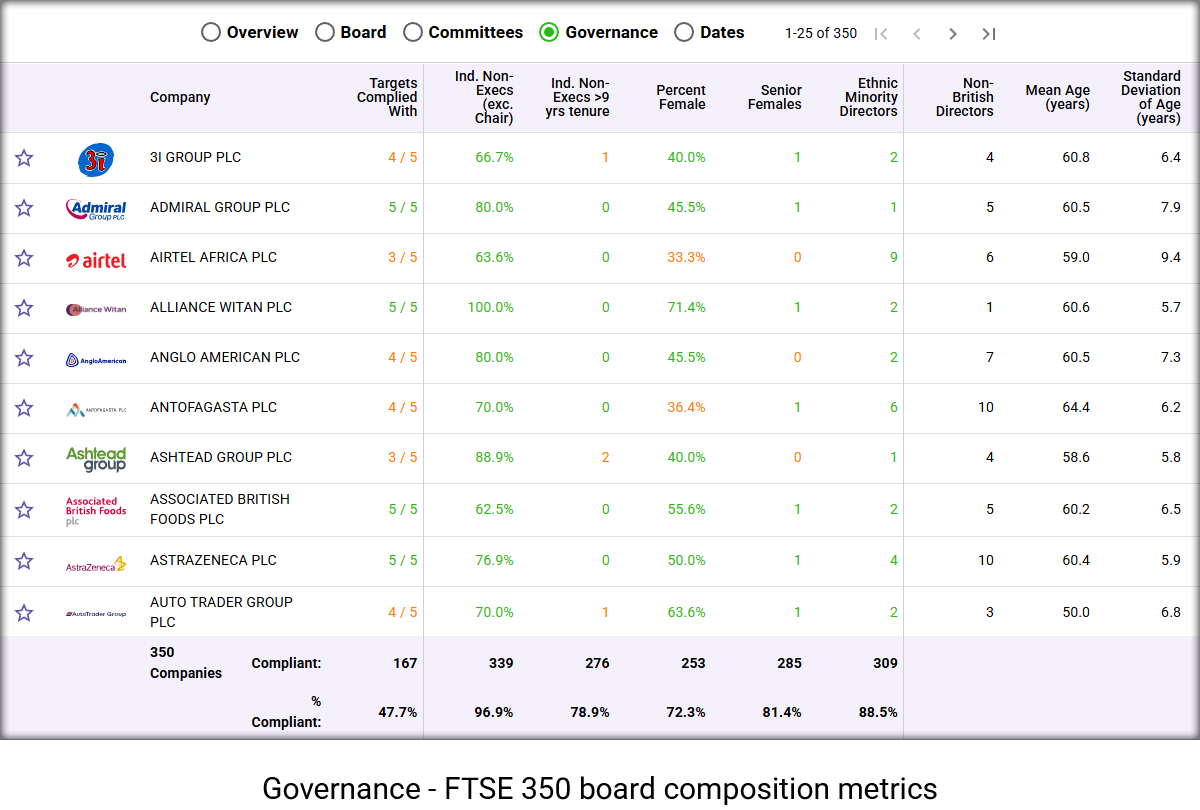Click the Admiral Group logo
The width and height of the screenshot is (1200, 810).
point(96,209)
